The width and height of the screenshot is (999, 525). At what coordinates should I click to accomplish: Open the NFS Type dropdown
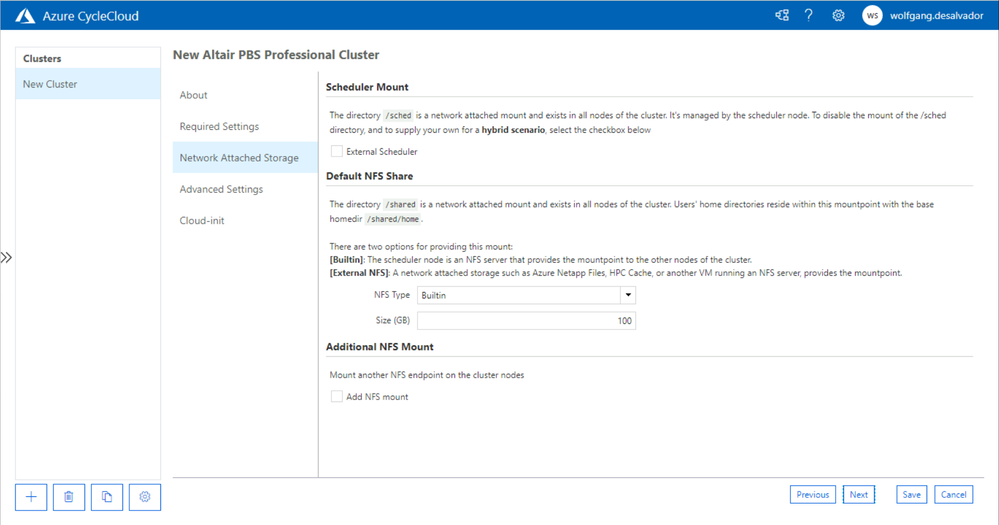(526, 295)
